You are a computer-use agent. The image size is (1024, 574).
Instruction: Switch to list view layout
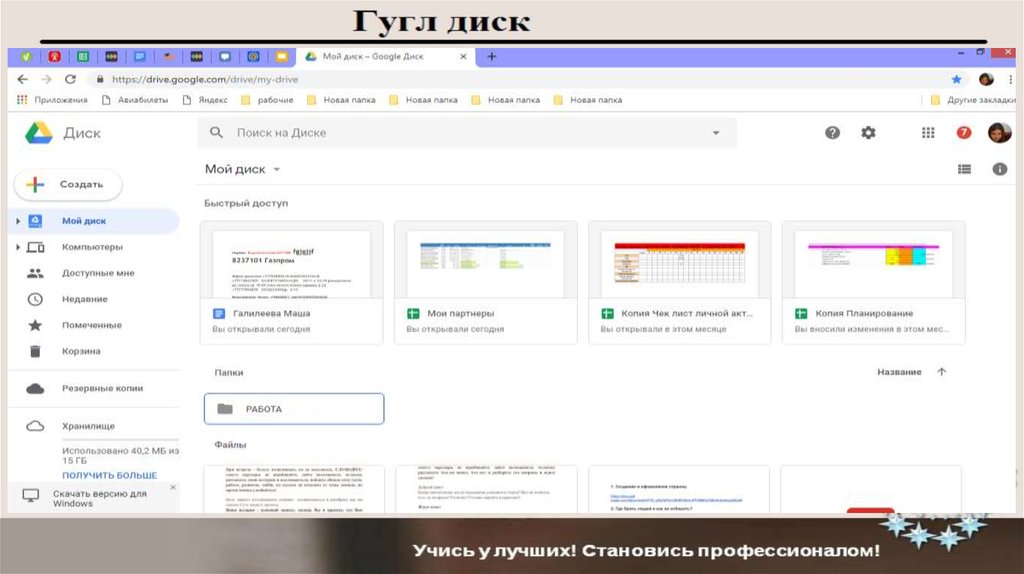click(x=964, y=170)
